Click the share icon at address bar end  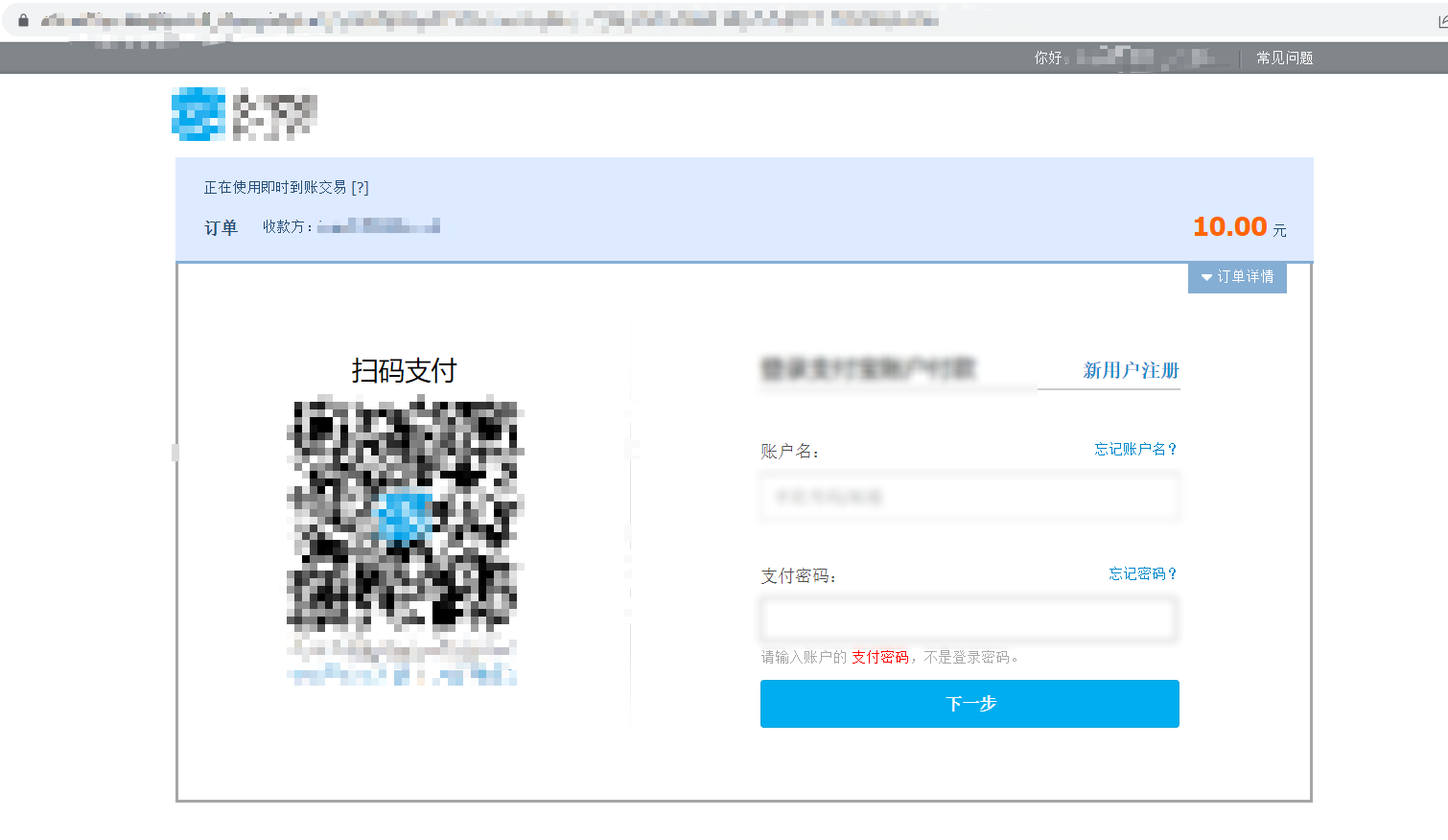click(x=1442, y=20)
